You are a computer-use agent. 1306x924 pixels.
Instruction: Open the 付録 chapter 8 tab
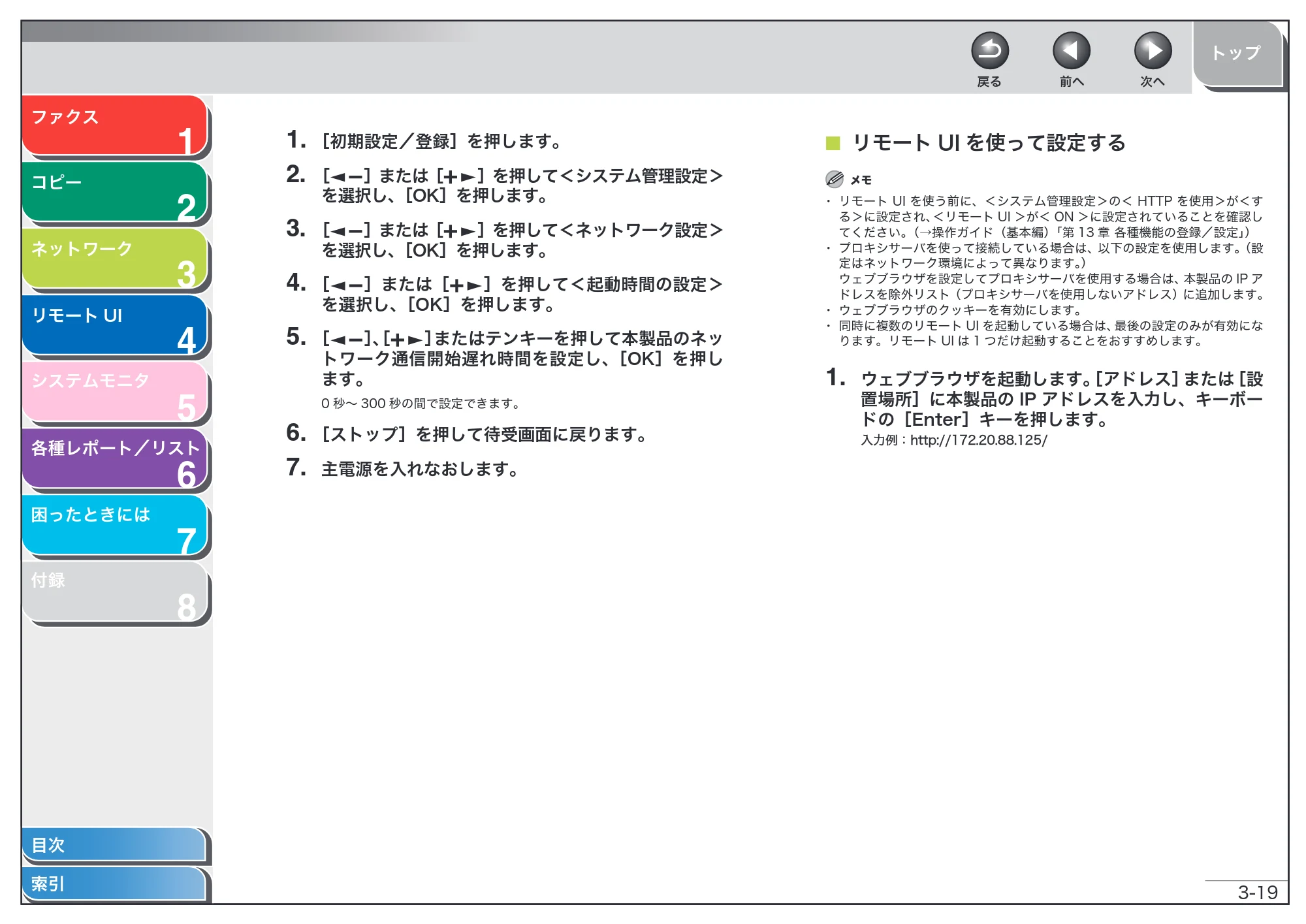115,592
